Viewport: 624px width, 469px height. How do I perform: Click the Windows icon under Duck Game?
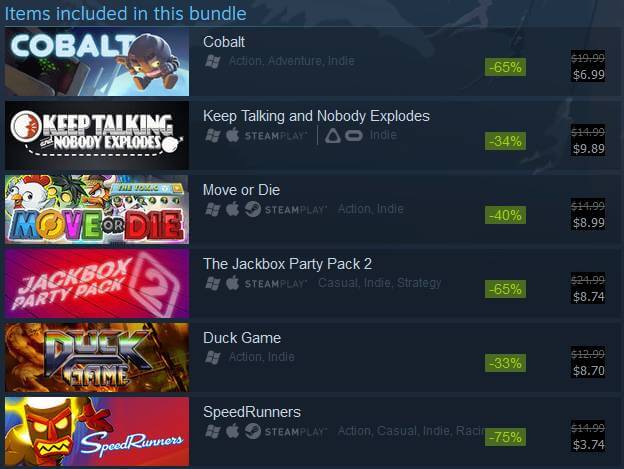point(213,358)
